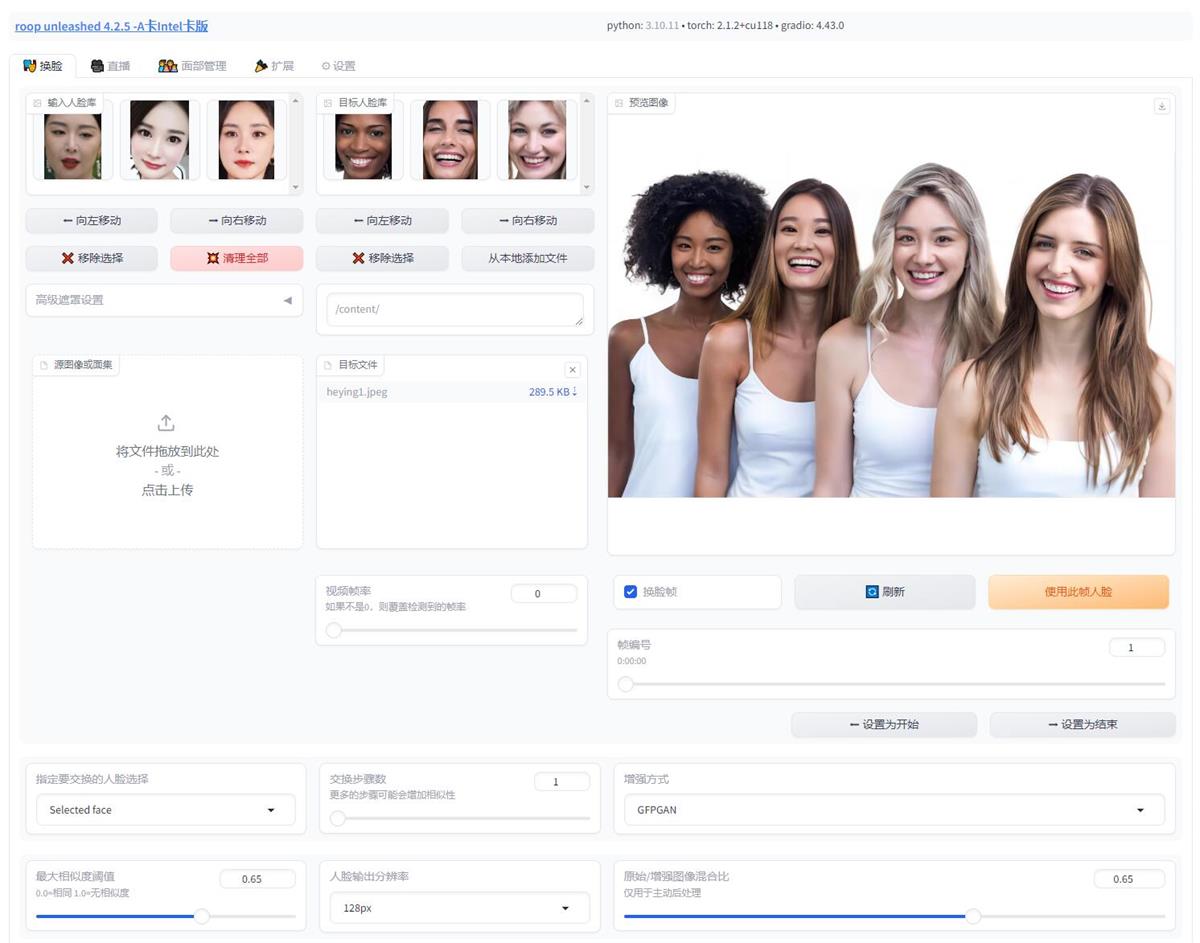The height and width of the screenshot is (943, 1200).
Task: Click the upload icon in the source image dropzone
Action: pos(167,423)
